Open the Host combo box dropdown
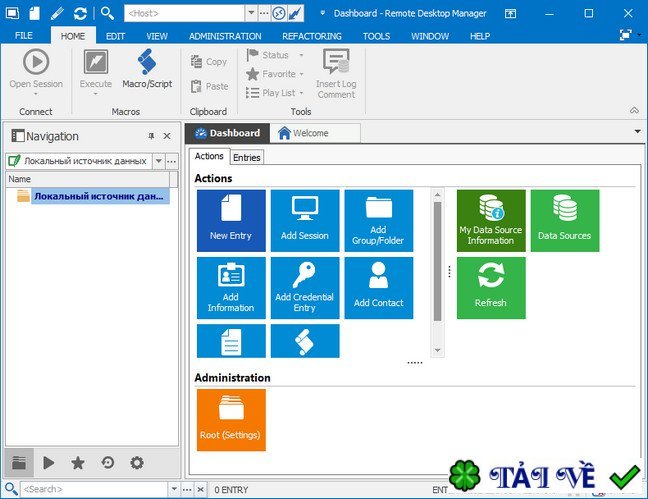Image resolution: width=648 pixels, height=499 pixels. [x=250, y=13]
